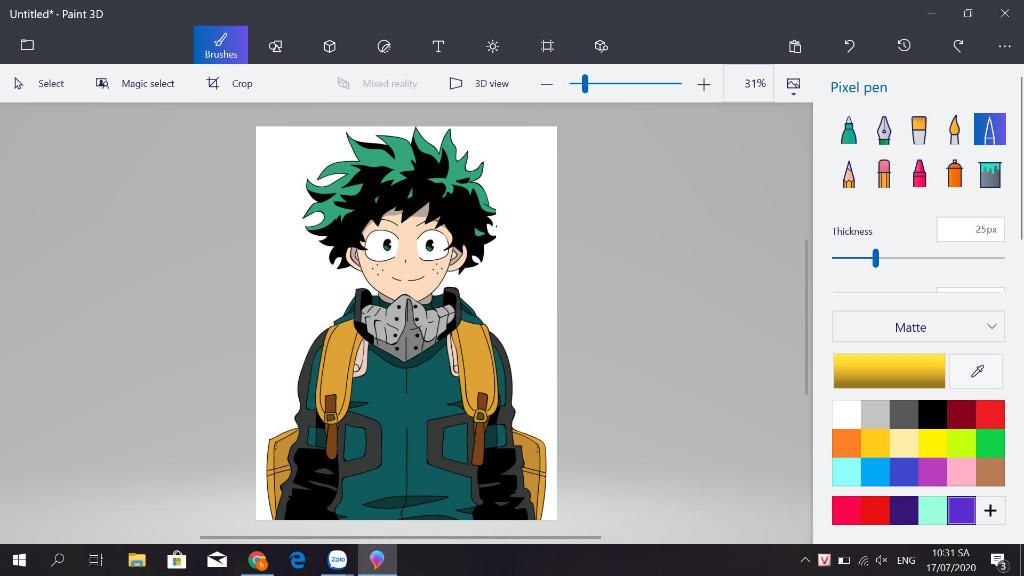Activate the eyedropper color picker
This screenshot has height=576, width=1024.
click(977, 371)
